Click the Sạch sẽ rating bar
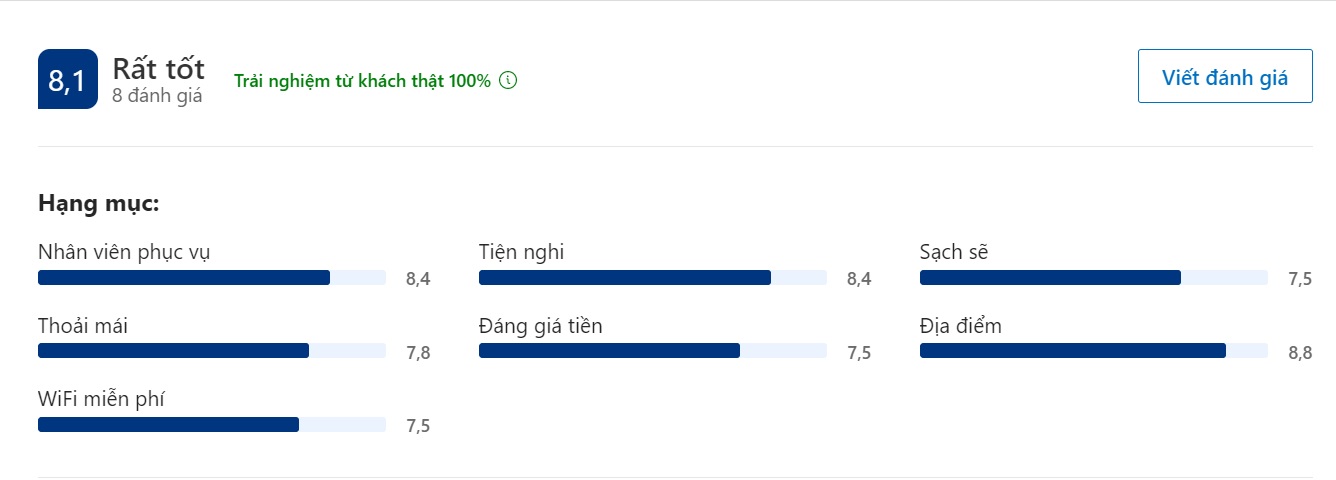Image resolution: width=1336 pixels, height=480 pixels. [1094, 277]
